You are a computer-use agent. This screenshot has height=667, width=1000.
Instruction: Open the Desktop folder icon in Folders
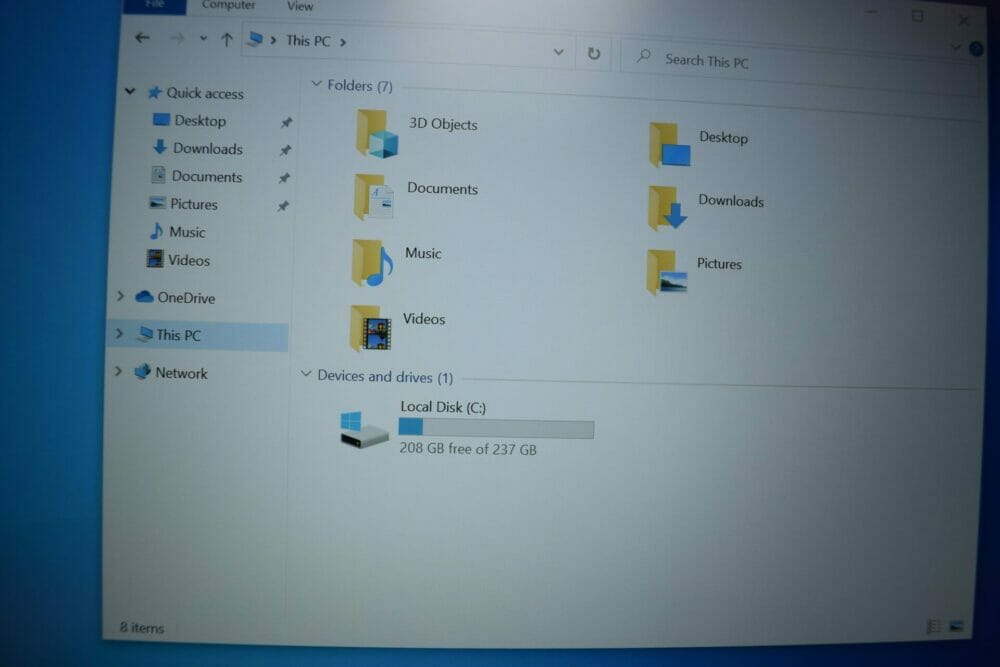pos(670,145)
